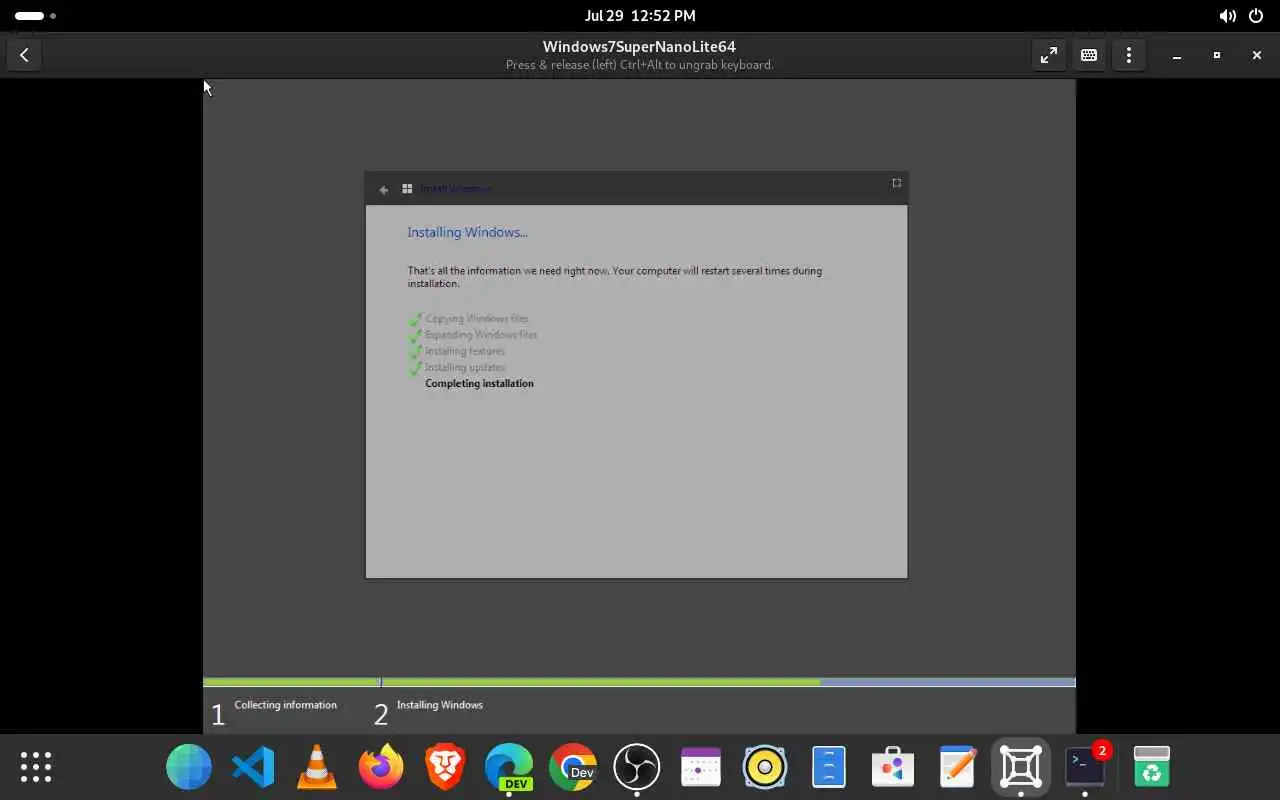Open the Show Applications grid

(36, 767)
